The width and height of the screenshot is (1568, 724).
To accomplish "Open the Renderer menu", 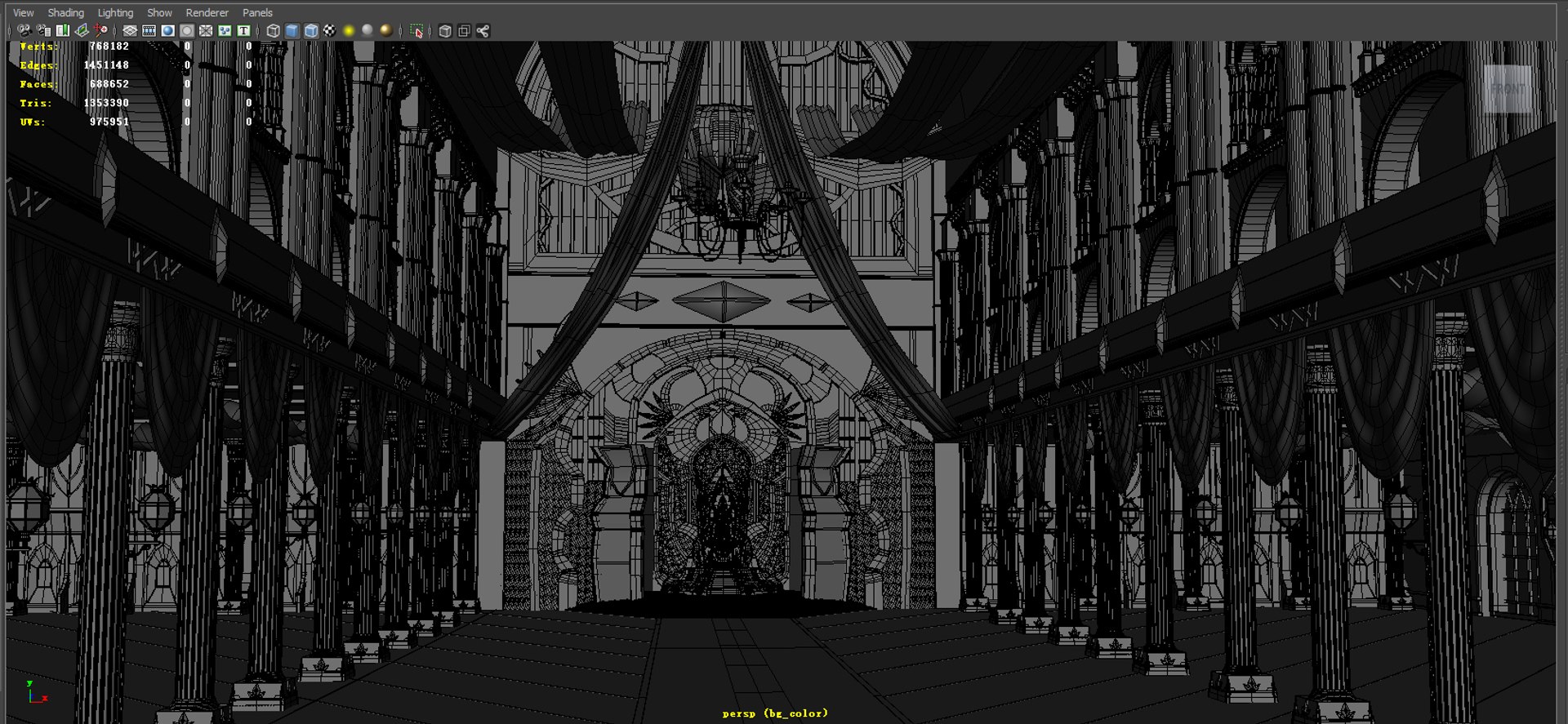I will (207, 12).
